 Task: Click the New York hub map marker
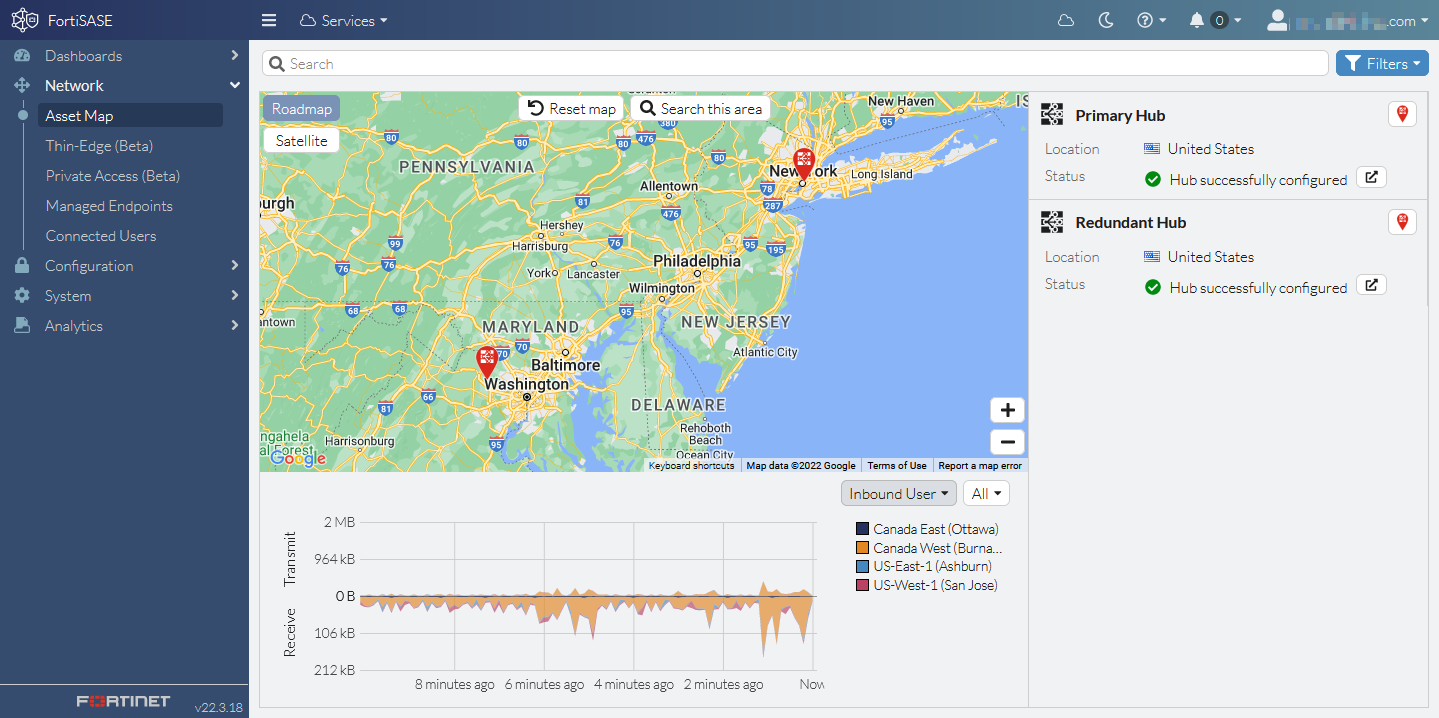pyautogui.click(x=803, y=164)
